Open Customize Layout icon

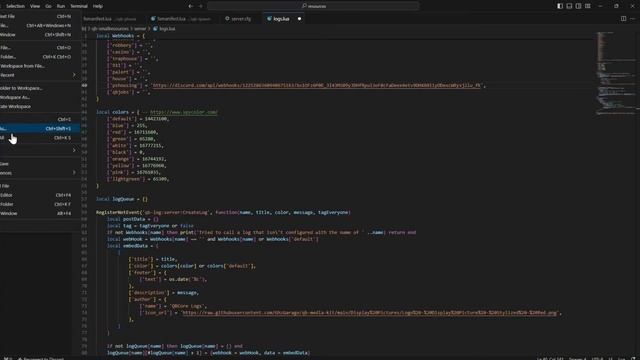point(588,6)
